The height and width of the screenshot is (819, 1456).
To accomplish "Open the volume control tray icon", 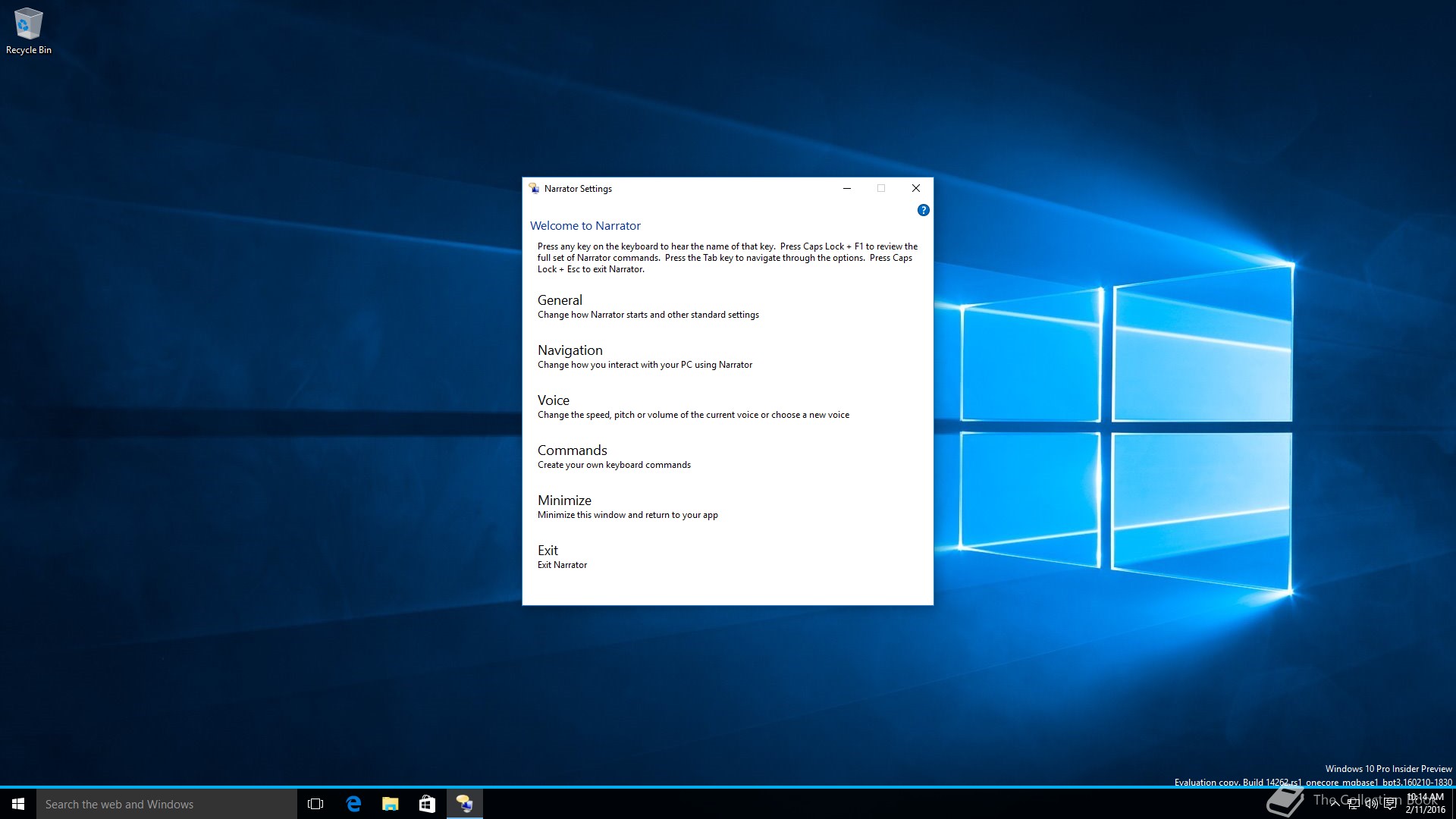I will click(x=1371, y=804).
